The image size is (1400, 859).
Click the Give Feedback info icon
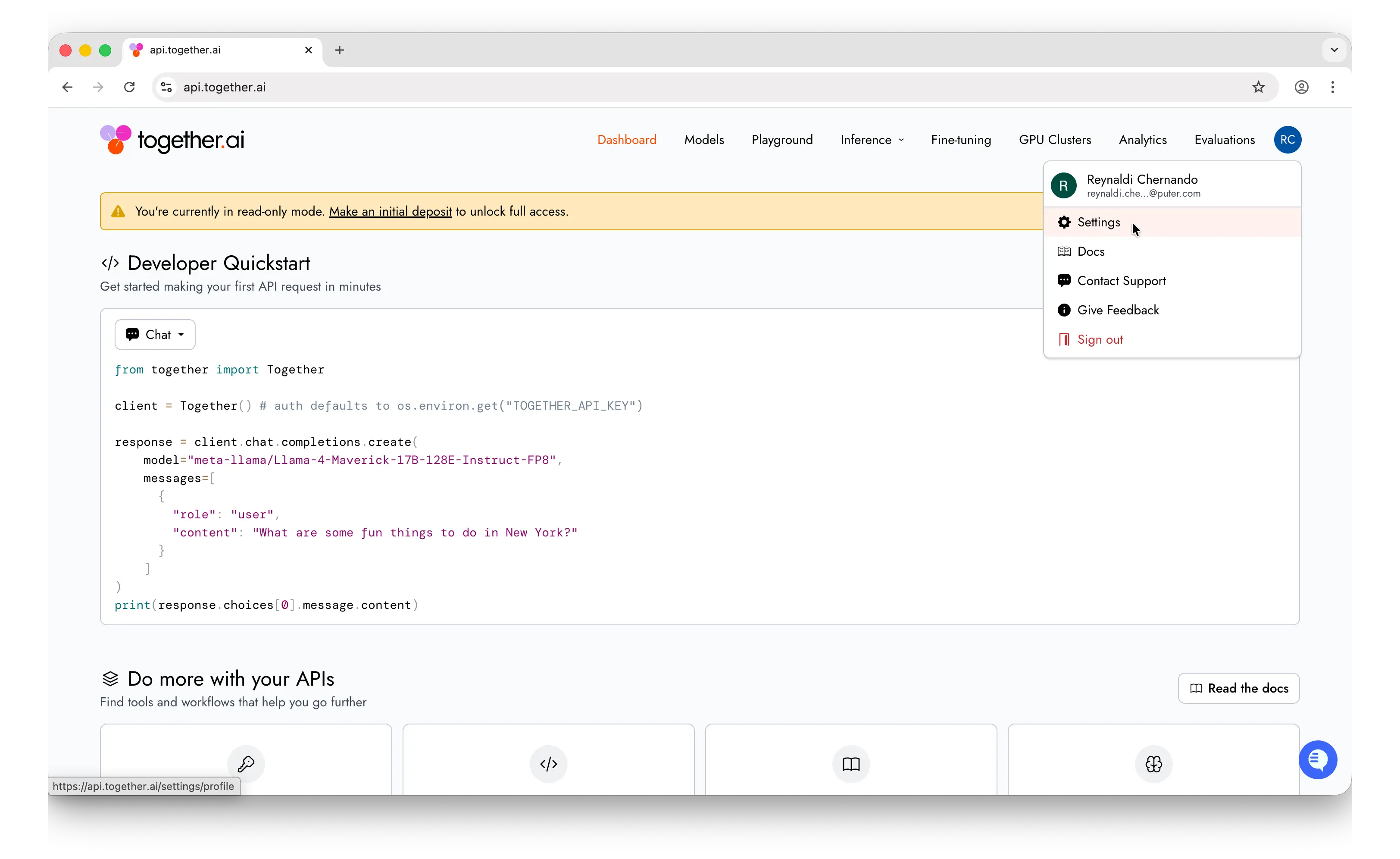pos(1064,310)
